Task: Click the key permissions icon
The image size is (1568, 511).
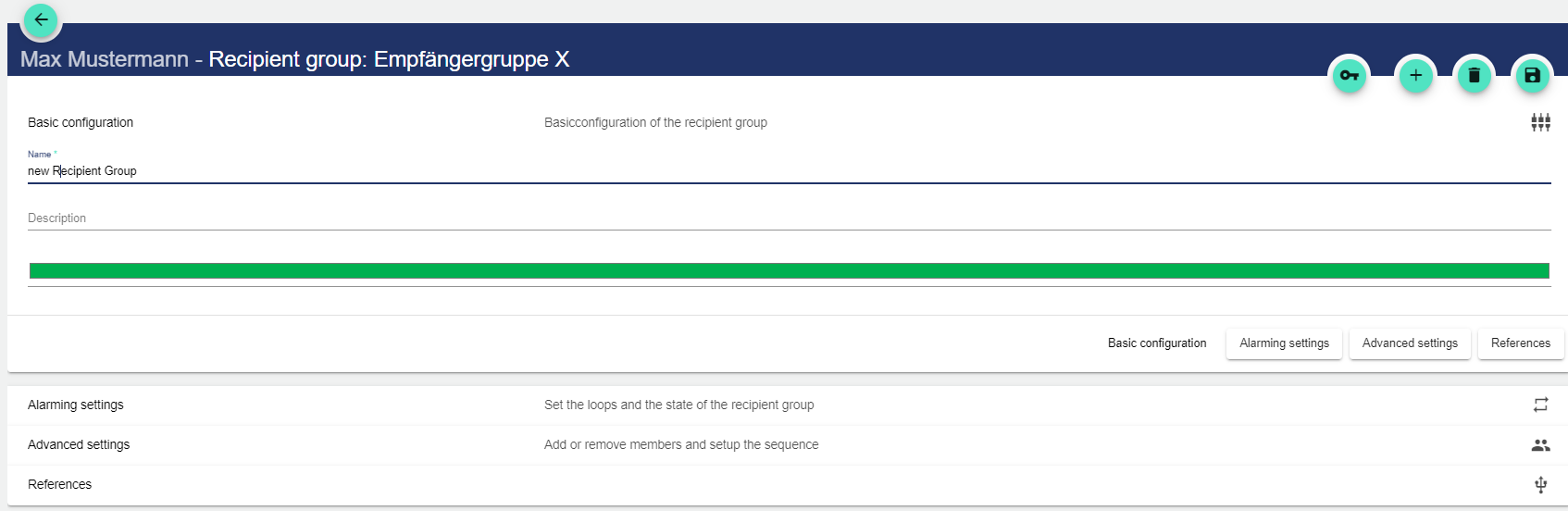Action: click(1350, 76)
